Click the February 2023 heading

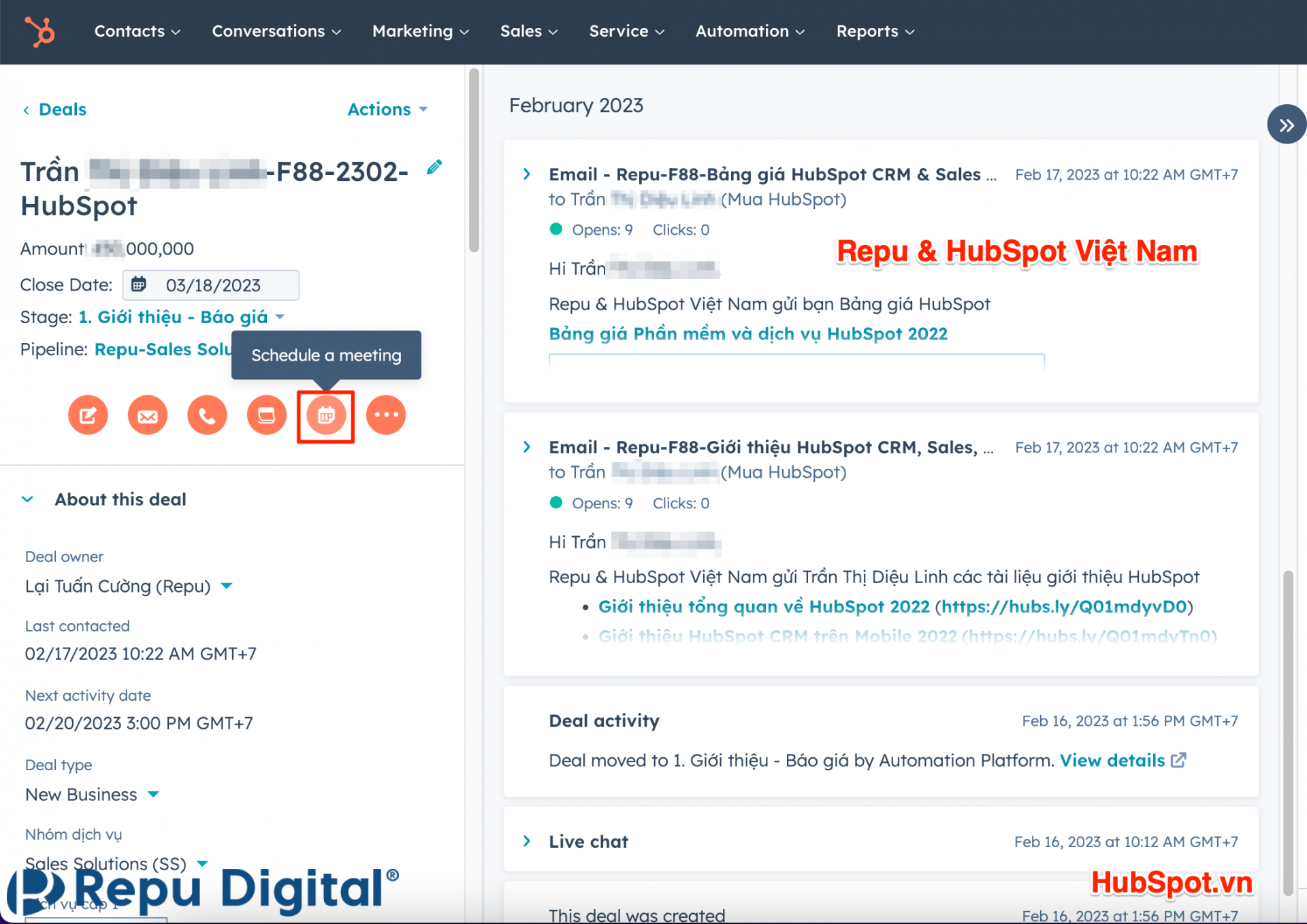click(x=576, y=105)
